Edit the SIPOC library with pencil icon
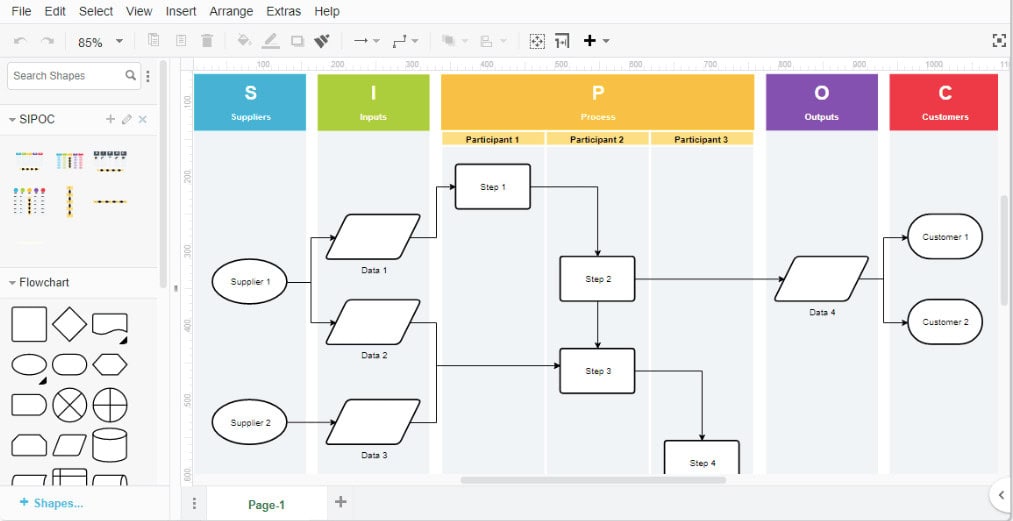This screenshot has width=1013, height=521. [x=127, y=119]
